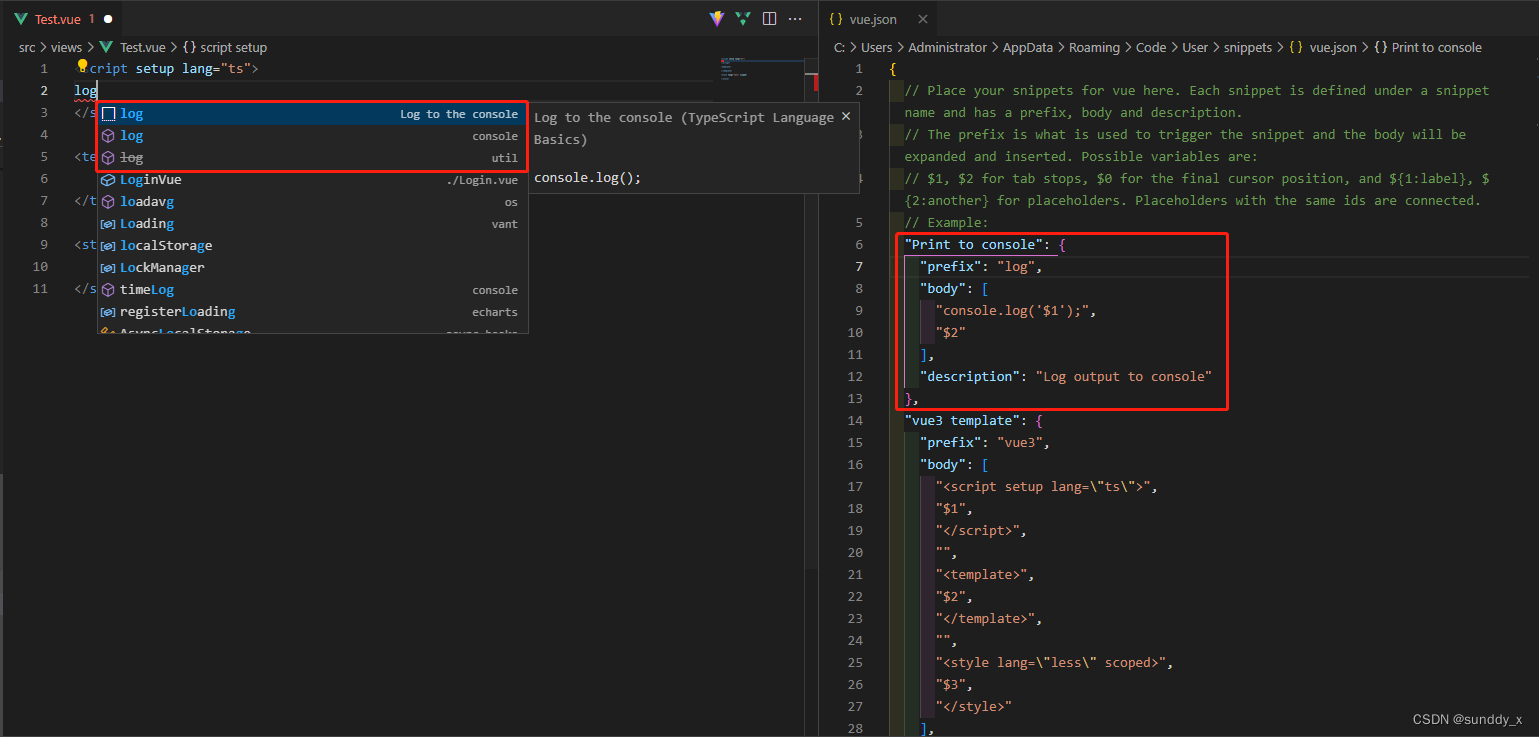Screen dimensions: 1539x737
Task: Open the Roaming breadcrumb
Action: pos(1094,47)
